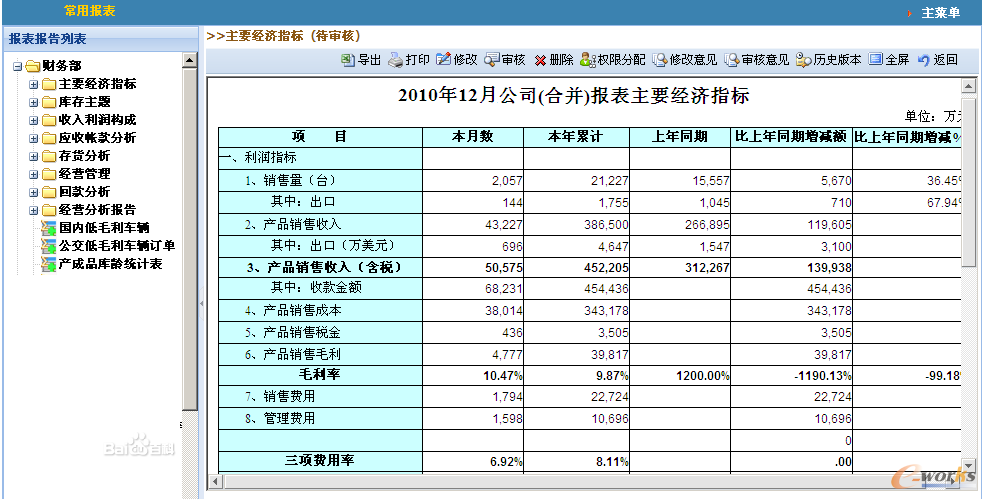Click the report's vertical scrollbar down arrow
Image resolution: width=986 pixels, height=499 pixels.
[x=969, y=467]
